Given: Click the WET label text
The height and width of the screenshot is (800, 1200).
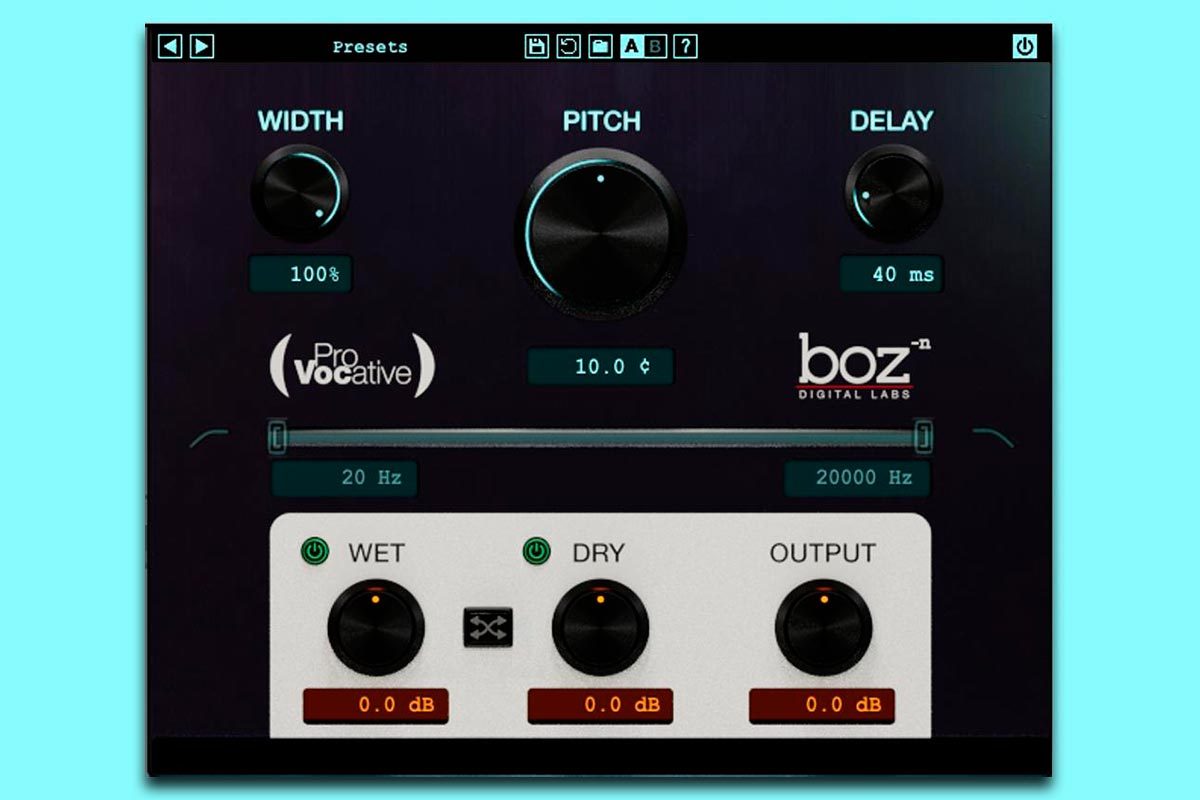Looking at the screenshot, I should tap(377, 553).
